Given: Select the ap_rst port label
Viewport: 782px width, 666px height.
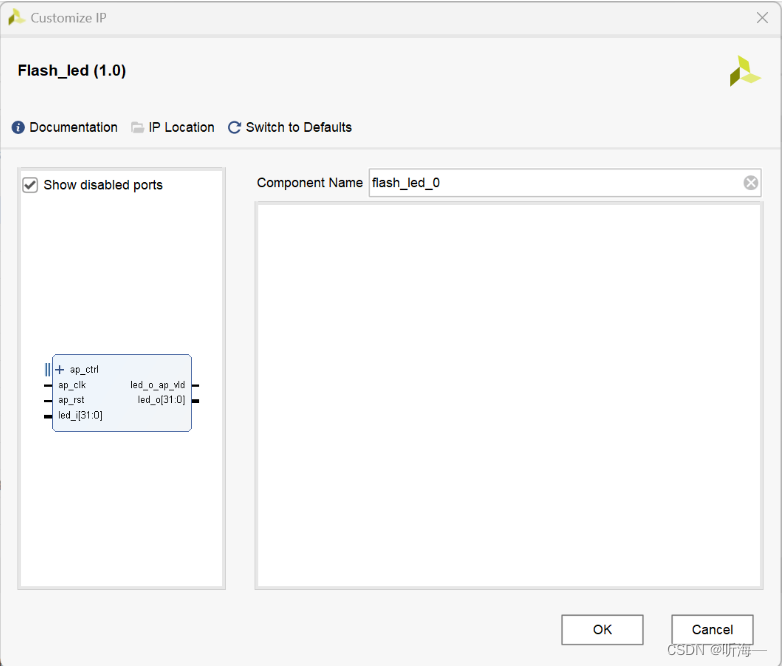Looking at the screenshot, I should coord(71,400).
